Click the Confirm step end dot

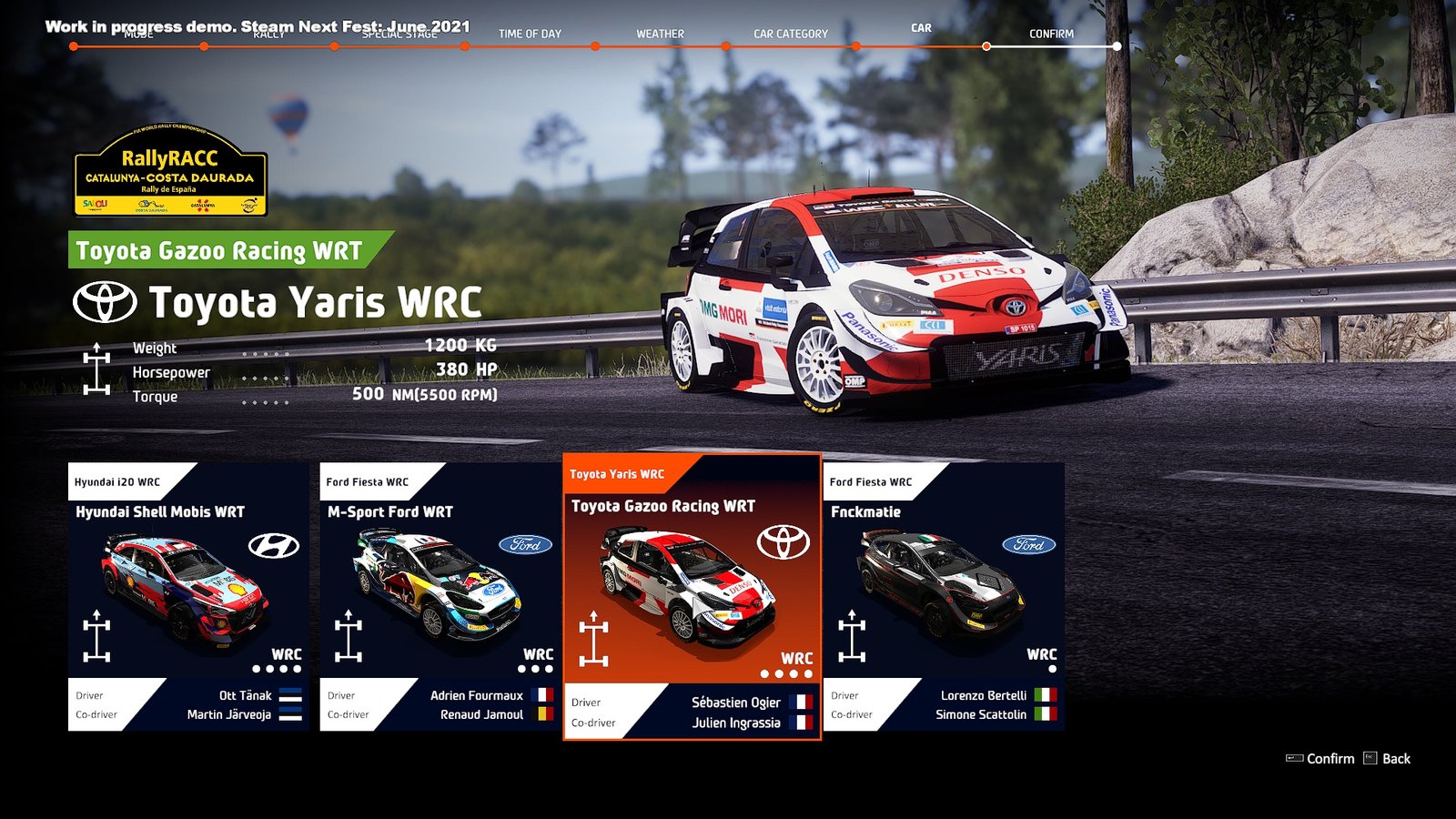[x=1117, y=45]
